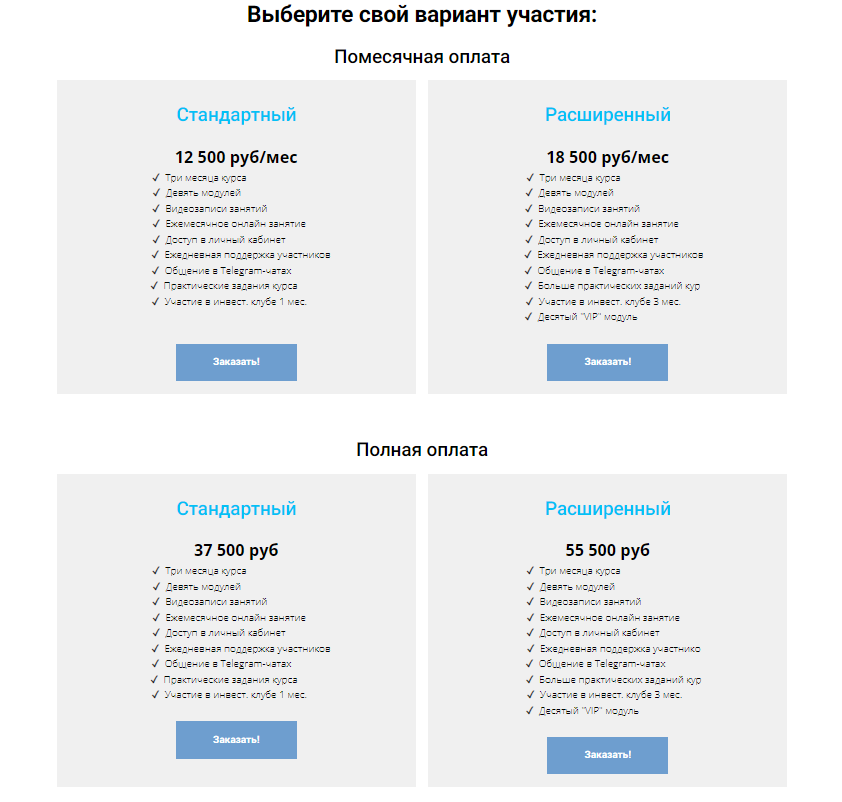
Task: Select "Расширенный" title above 55 500 руб
Action: point(607,509)
